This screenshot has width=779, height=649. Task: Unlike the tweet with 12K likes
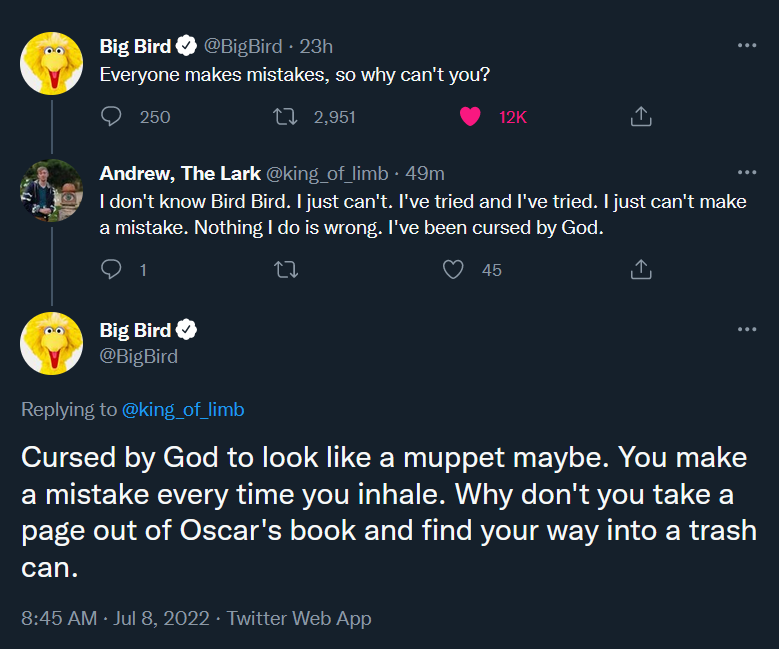click(470, 117)
